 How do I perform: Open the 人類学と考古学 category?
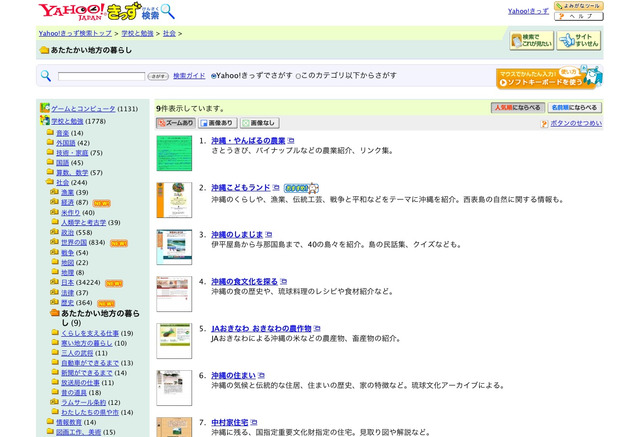(x=84, y=222)
